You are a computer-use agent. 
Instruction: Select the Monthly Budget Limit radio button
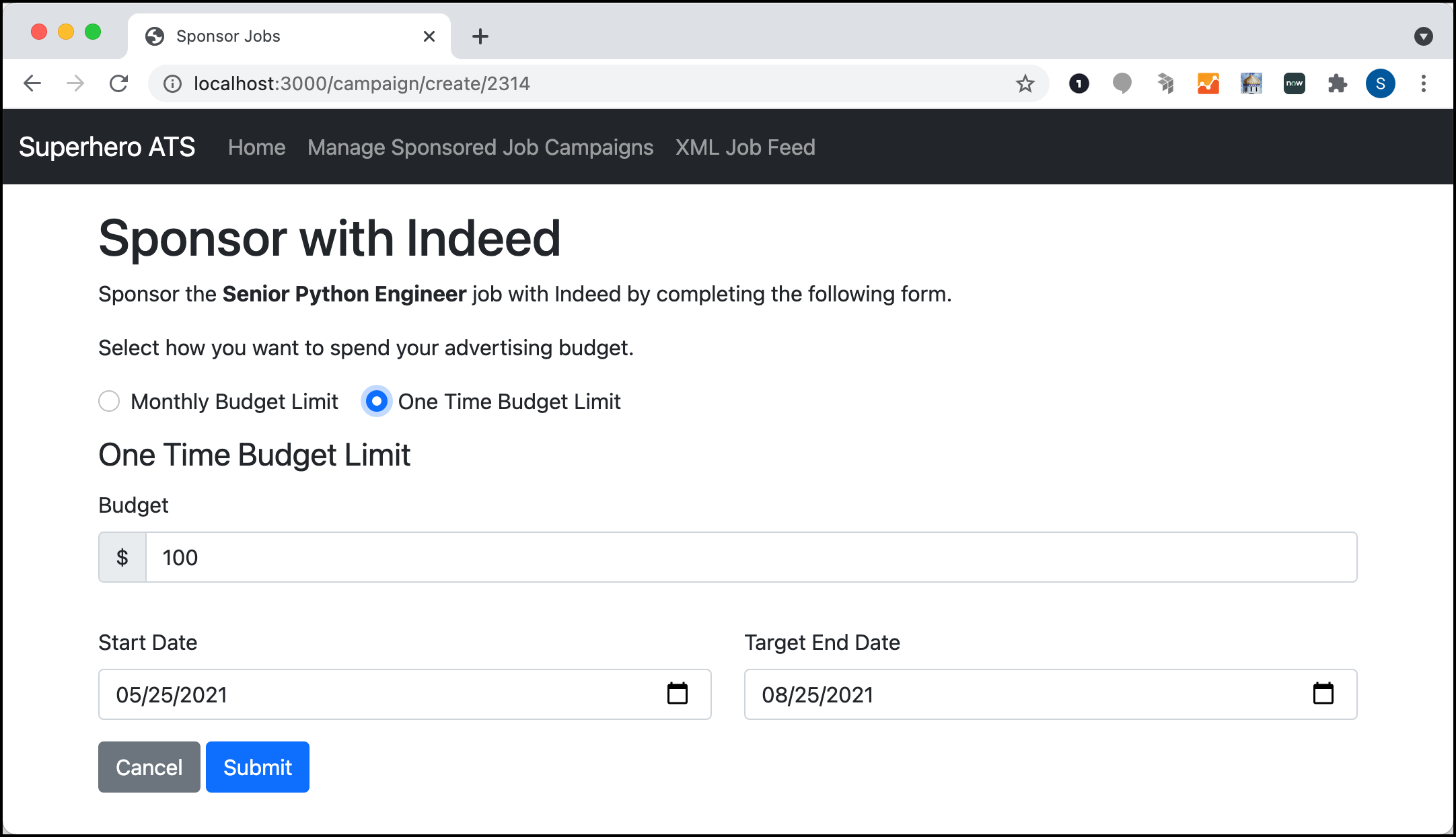pyautogui.click(x=109, y=401)
